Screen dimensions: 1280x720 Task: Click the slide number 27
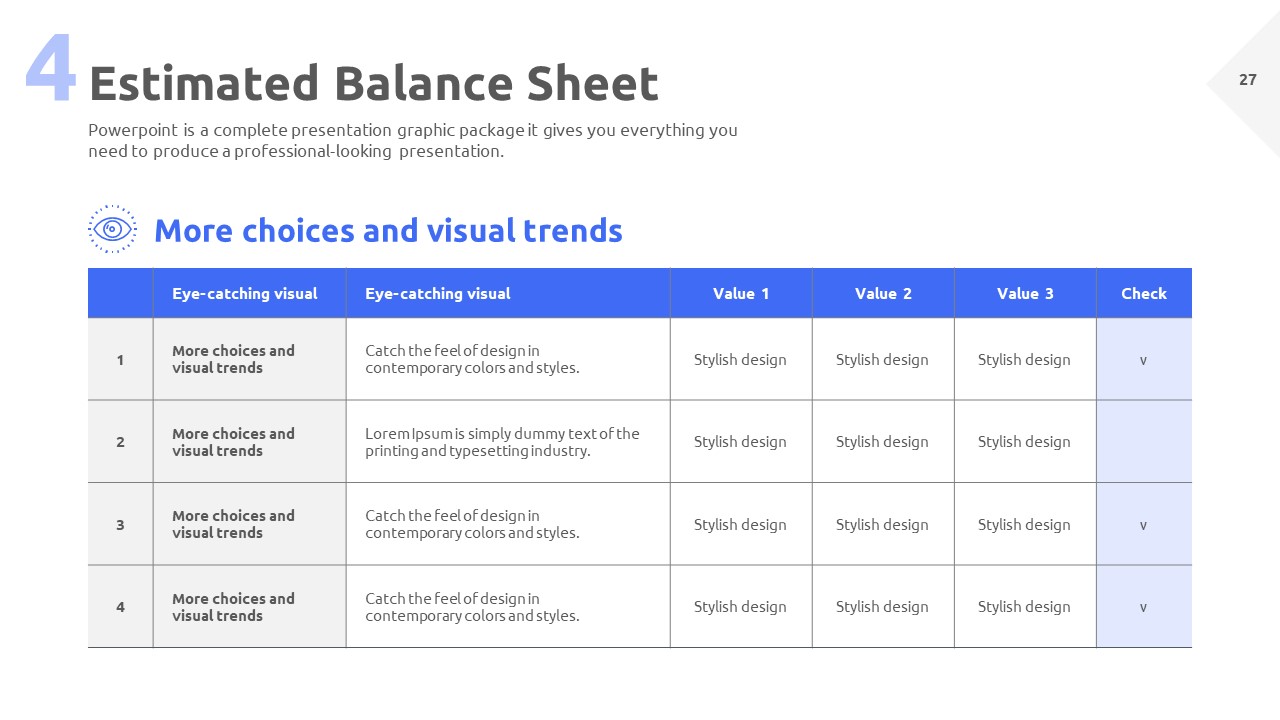[x=1247, y=80]
